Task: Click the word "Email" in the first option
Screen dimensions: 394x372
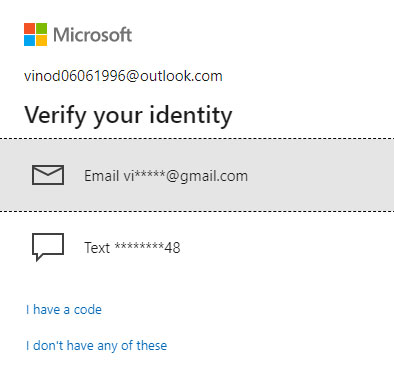Action: click(x=102, y=176)
